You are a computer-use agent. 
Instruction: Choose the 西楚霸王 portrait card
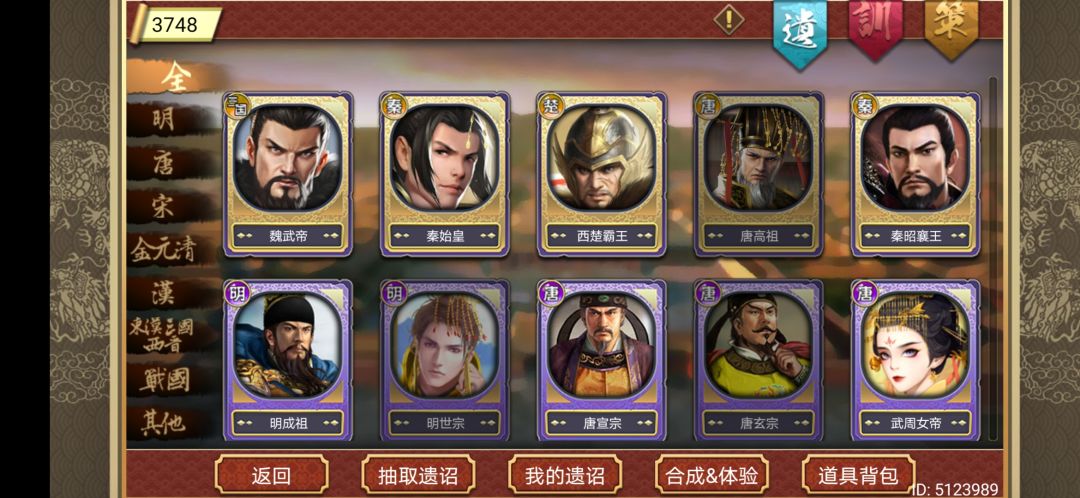click(x=602, y=174)
